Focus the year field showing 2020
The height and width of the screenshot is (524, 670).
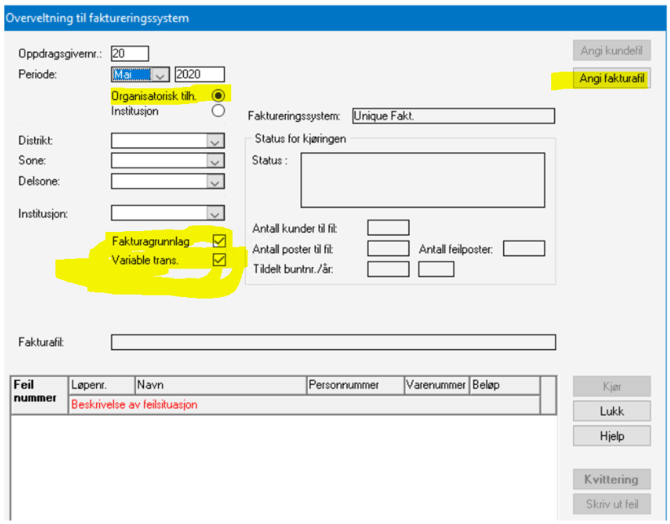pos(199,74)
